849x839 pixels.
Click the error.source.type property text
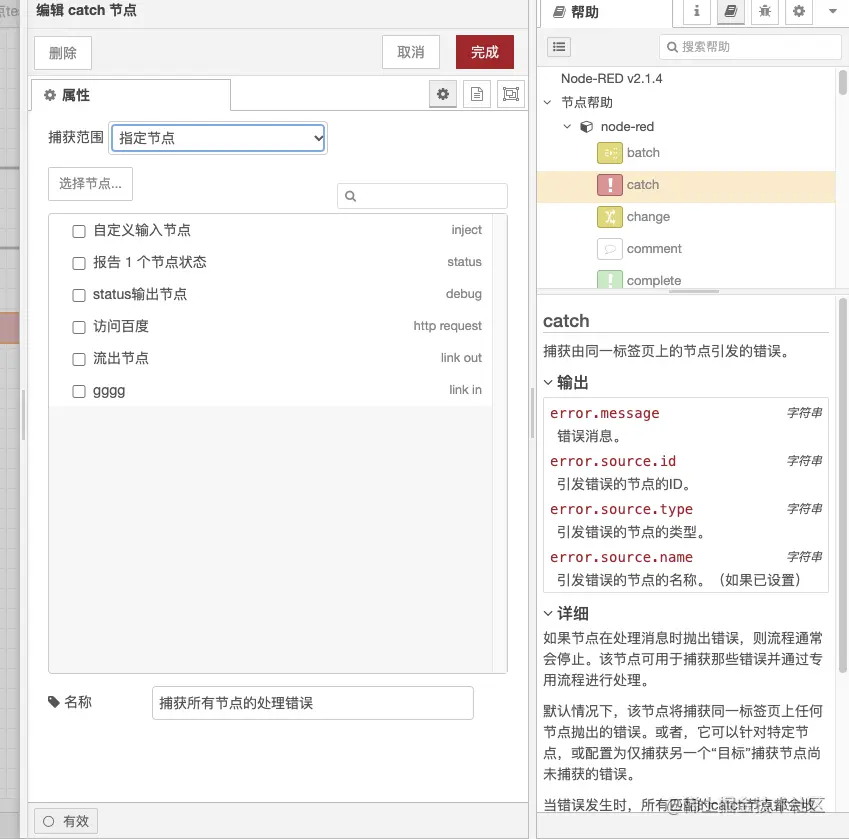tap(621, 509)
